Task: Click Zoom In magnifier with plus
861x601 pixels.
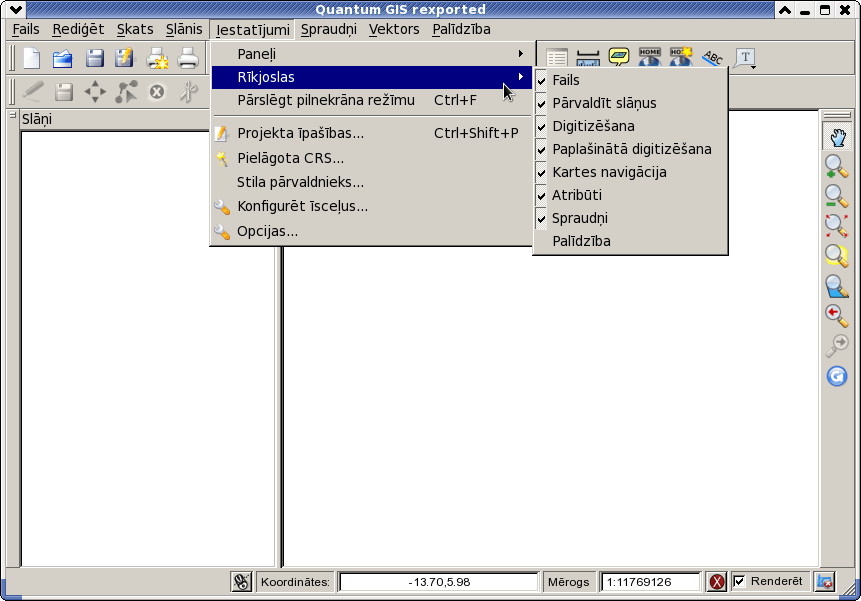Action: [837, 166]
